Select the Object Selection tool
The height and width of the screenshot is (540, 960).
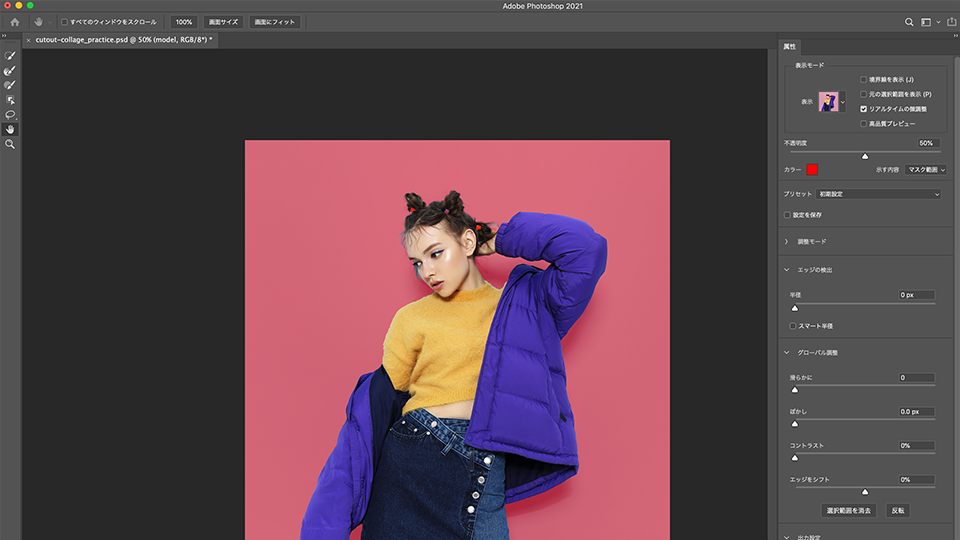[10, 100]
